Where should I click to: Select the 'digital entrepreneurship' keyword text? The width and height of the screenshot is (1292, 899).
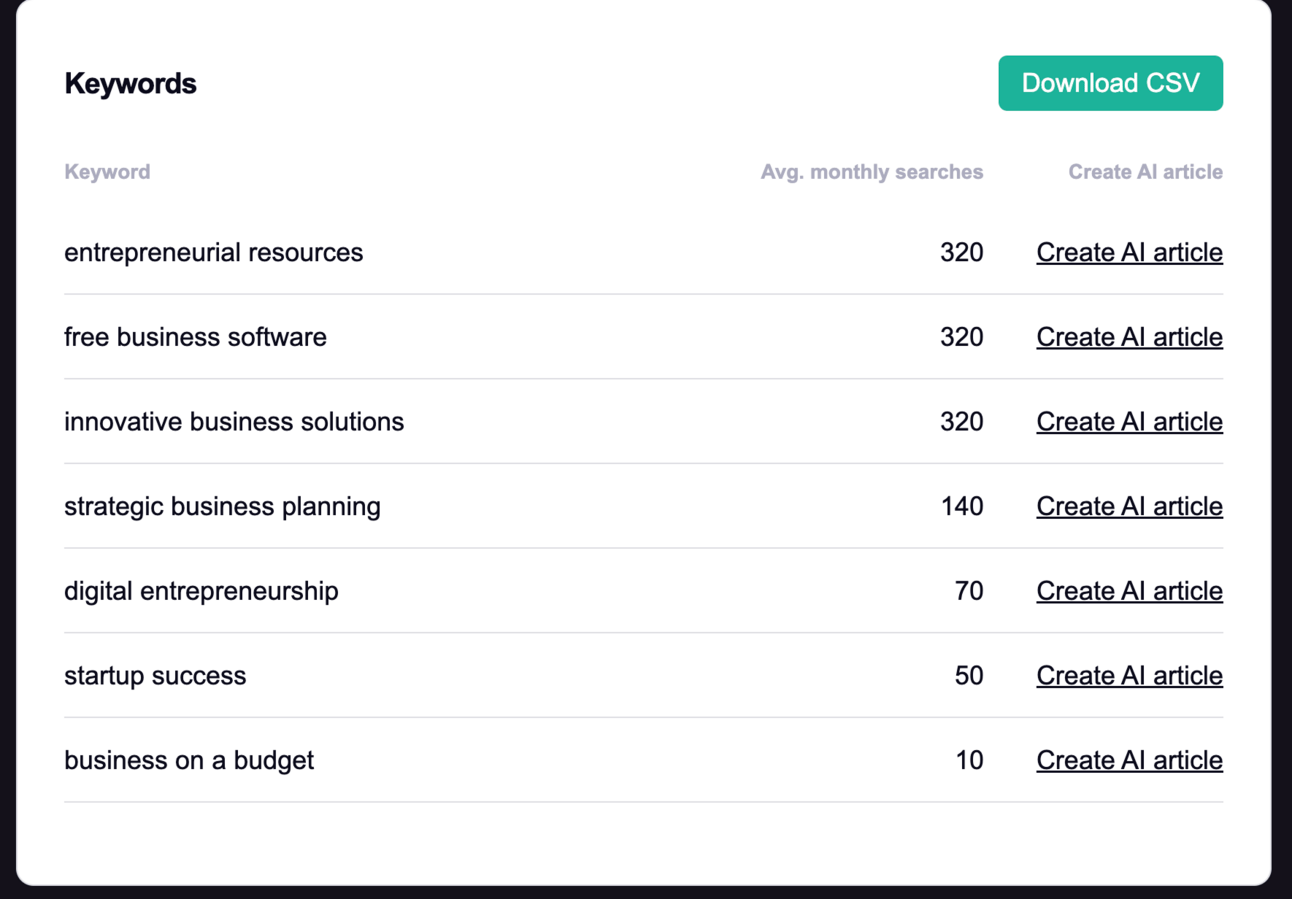pos(201,591)
